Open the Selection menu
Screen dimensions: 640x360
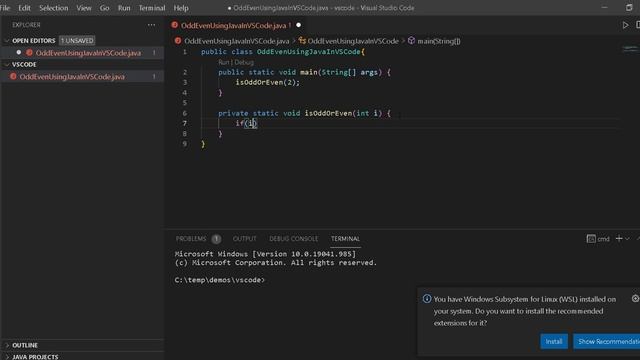pyautogui.click(x=53, y=8)
